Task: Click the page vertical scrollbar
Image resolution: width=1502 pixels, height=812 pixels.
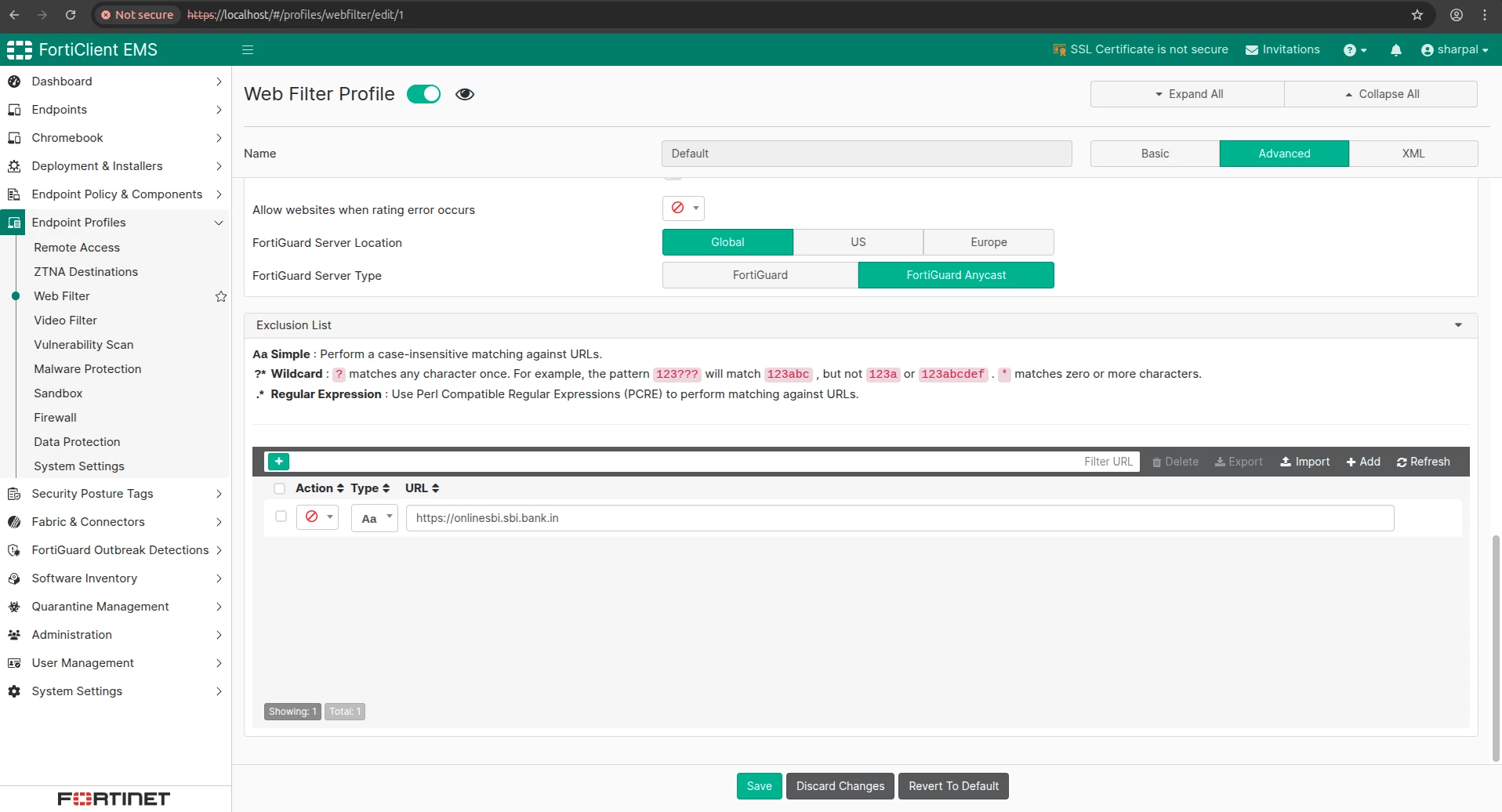Action: (1496, 648)
